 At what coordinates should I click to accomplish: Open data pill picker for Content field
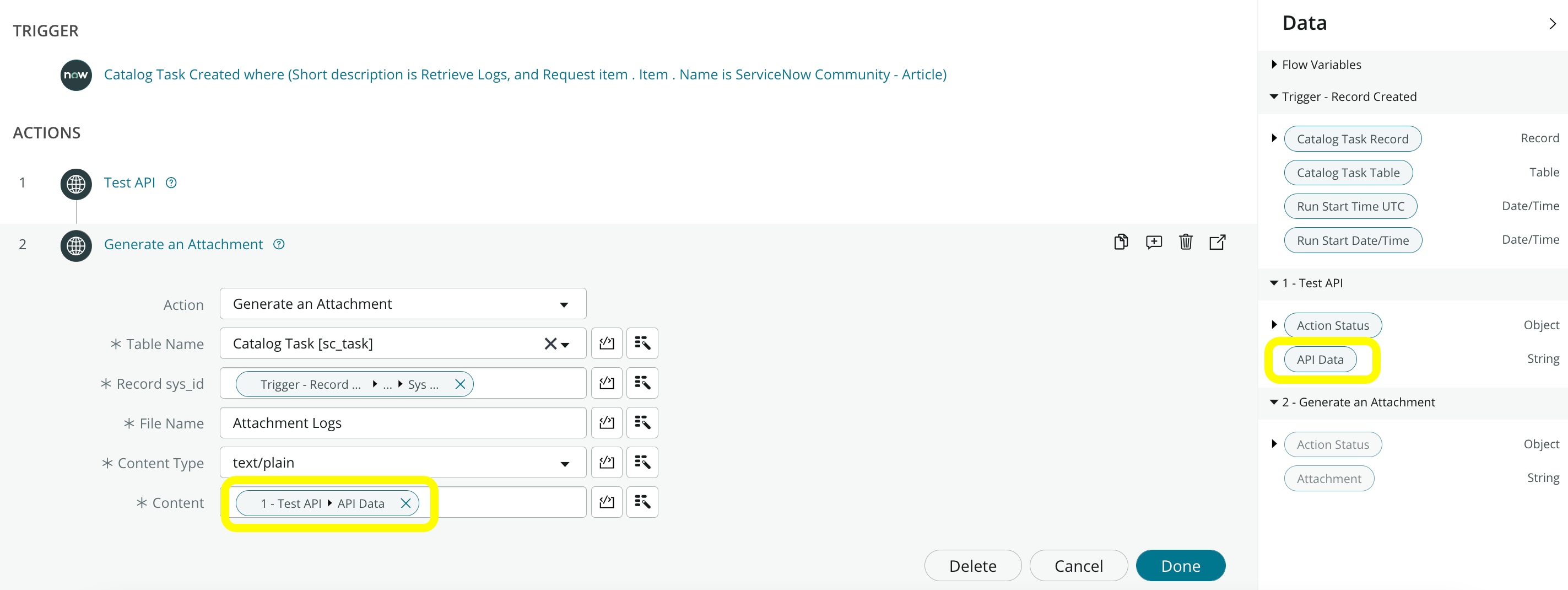(642, 502)
